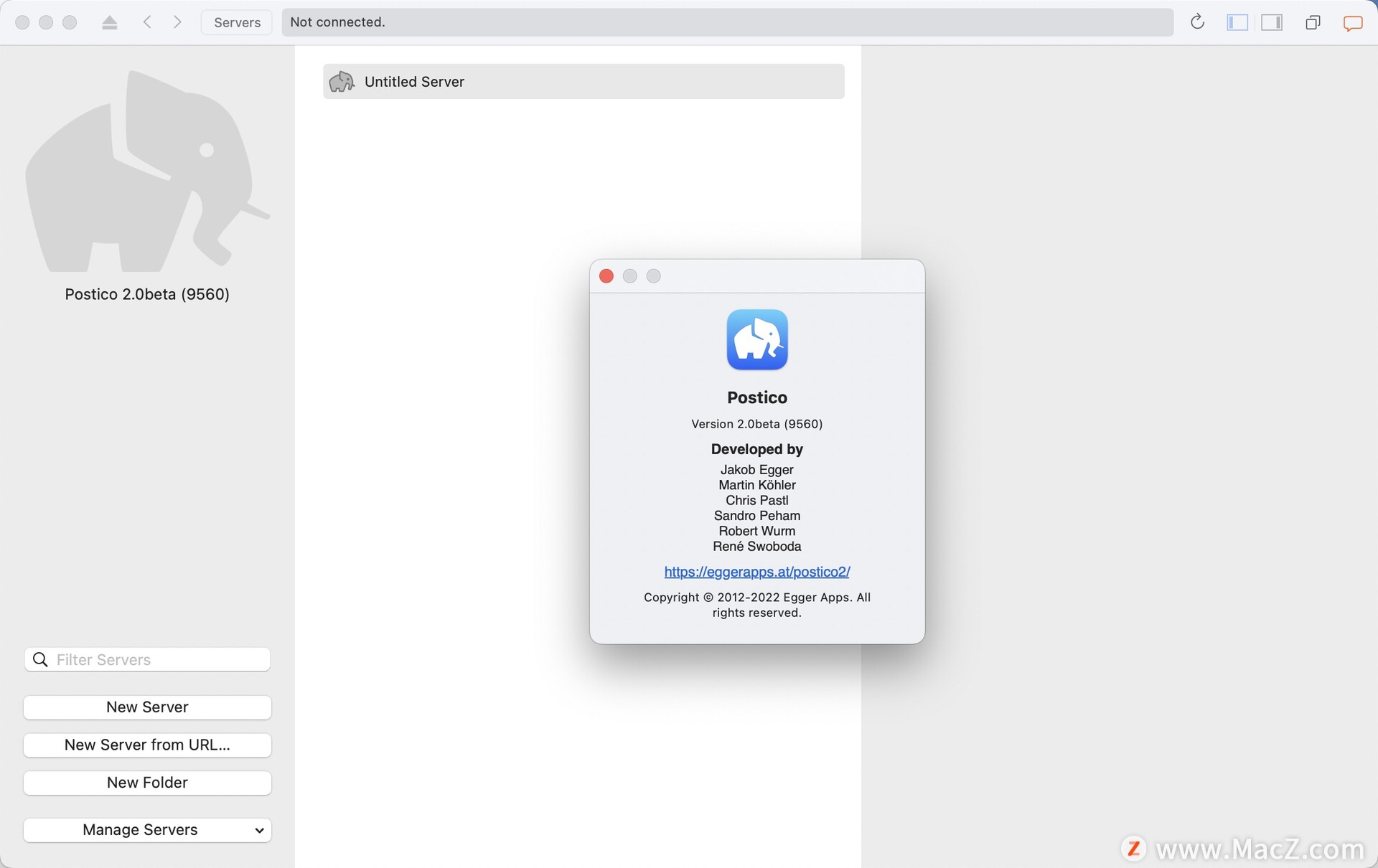This screenshot has width=1378, height=868.
Task: Open new window with duplicate-squares icon
Action: pyautogui.click(x=1313, y=22)
